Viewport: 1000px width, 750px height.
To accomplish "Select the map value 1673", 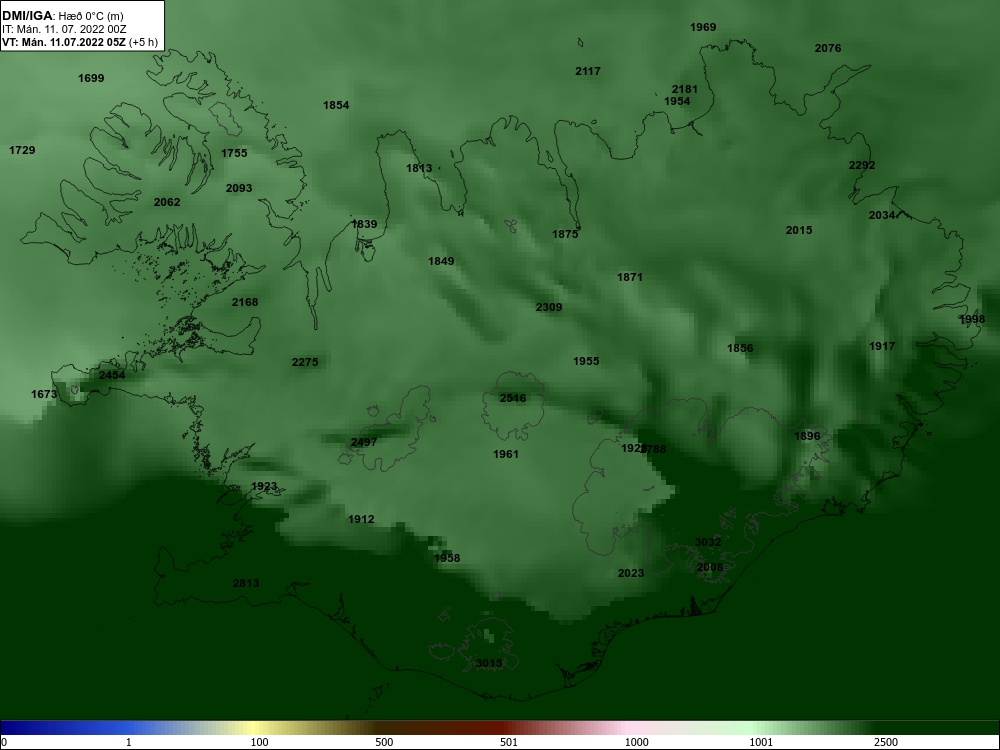I will (x=44, y=393).
